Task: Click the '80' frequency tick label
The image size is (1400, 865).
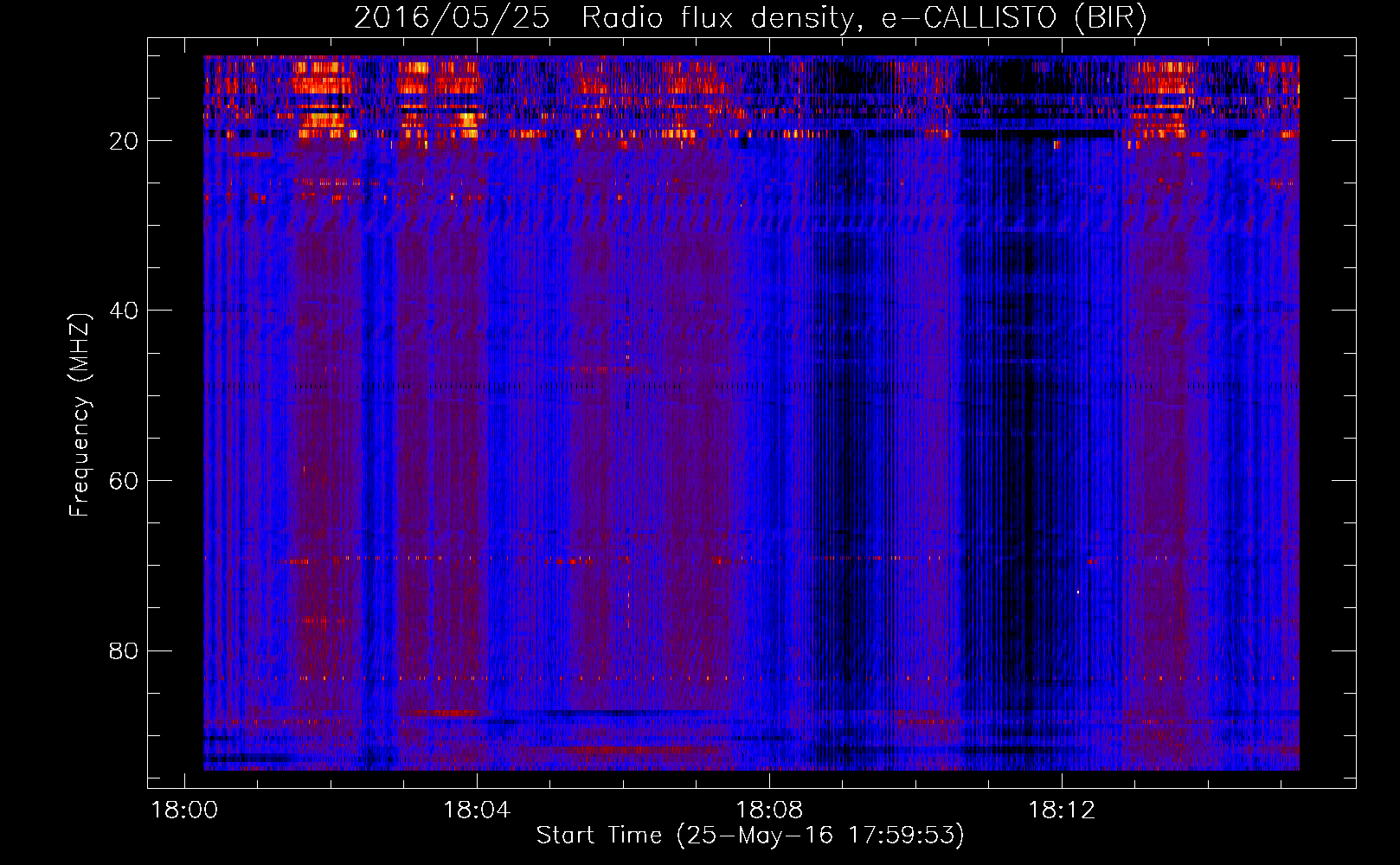Action: pos(124,650)
